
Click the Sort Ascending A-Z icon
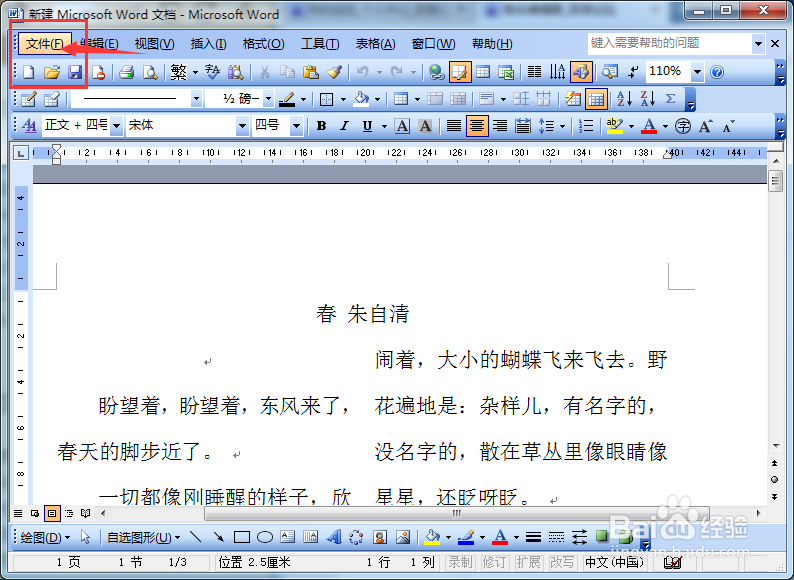coord(624,99)
